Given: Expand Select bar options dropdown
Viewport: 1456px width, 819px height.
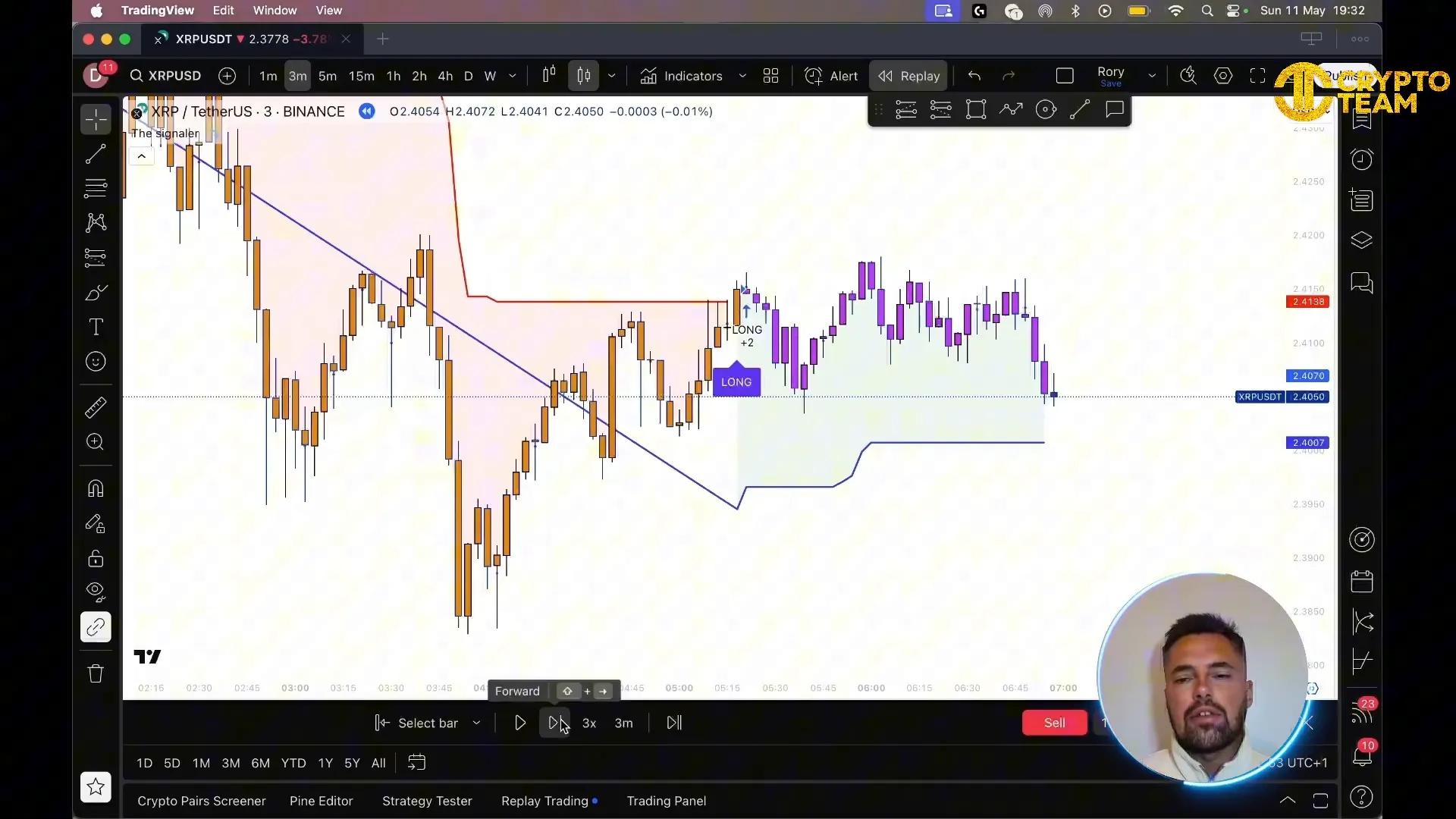Looking at the screenshot, I should 476,723.
